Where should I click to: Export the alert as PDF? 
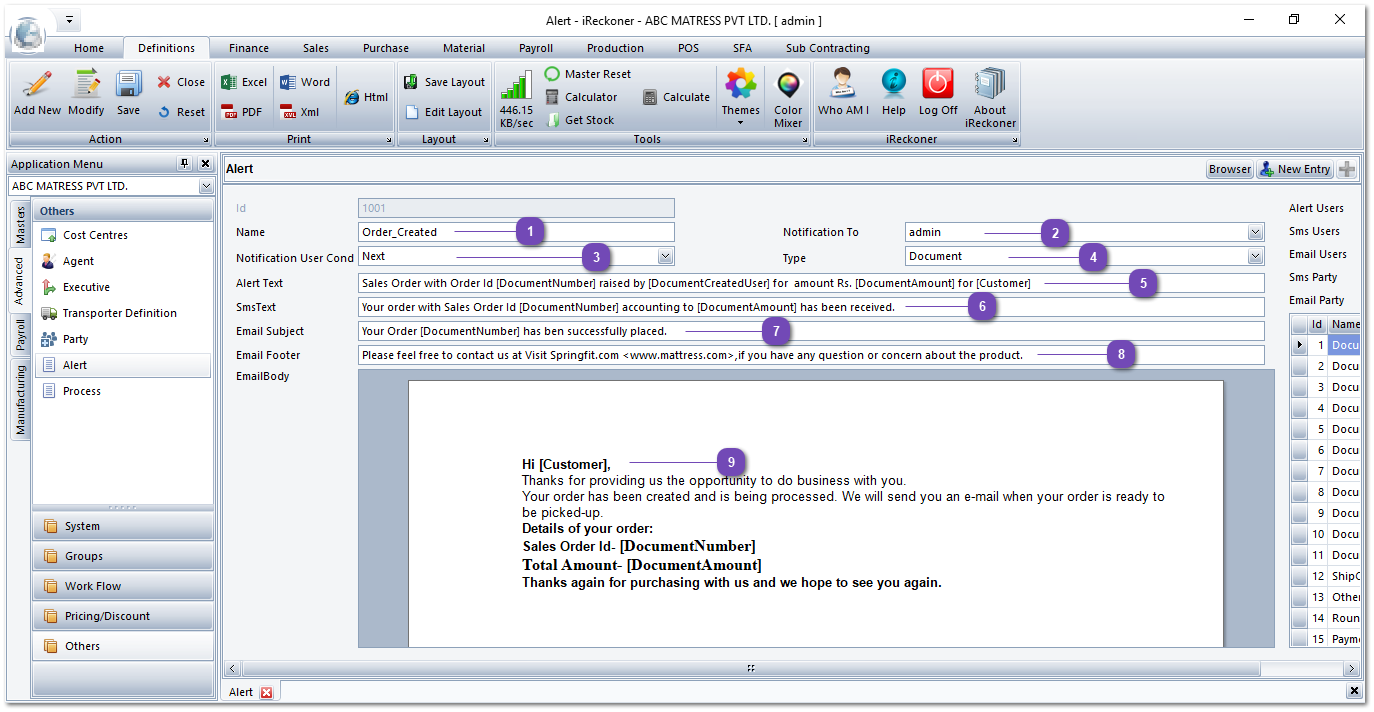pyautogui.click(x=242, y=112)
